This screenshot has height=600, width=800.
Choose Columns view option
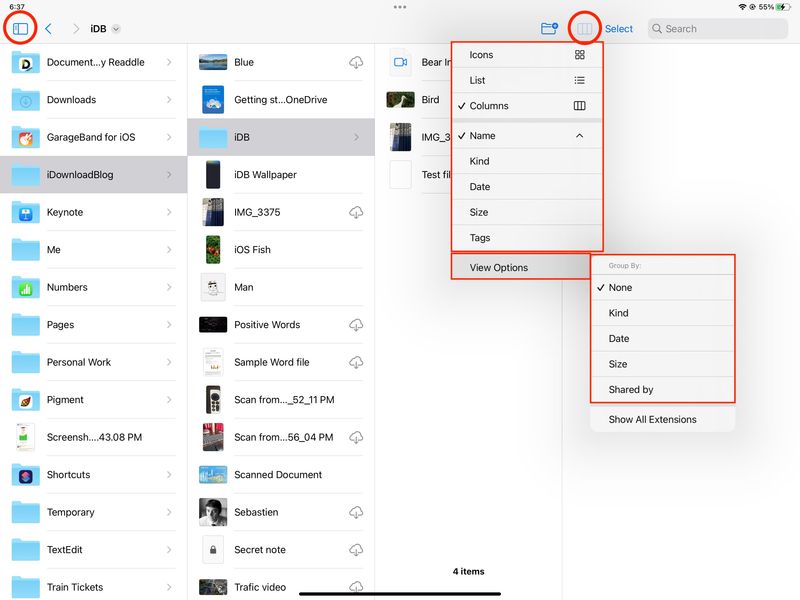(527, 106)
